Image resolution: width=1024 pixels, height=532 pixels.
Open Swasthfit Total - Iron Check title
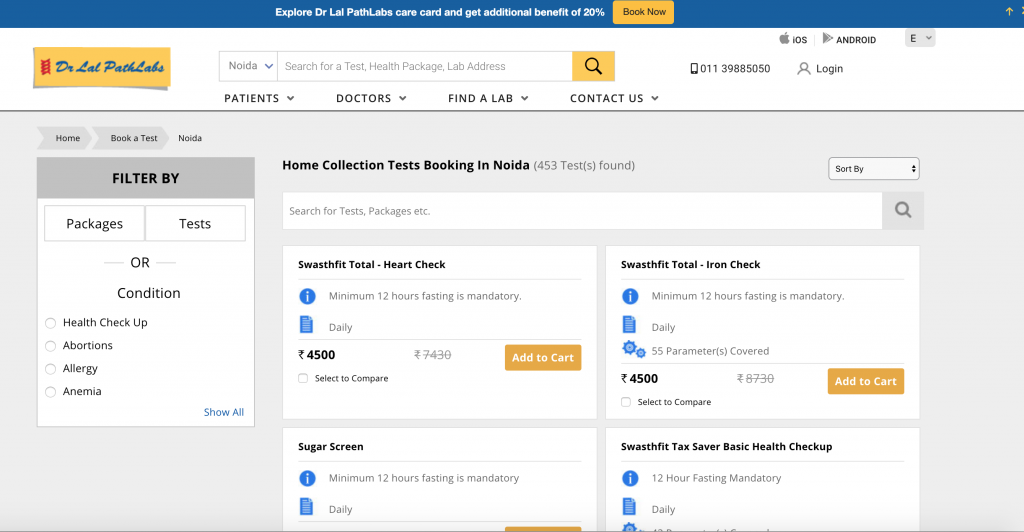pyautogui.click(x=690, y=264)
